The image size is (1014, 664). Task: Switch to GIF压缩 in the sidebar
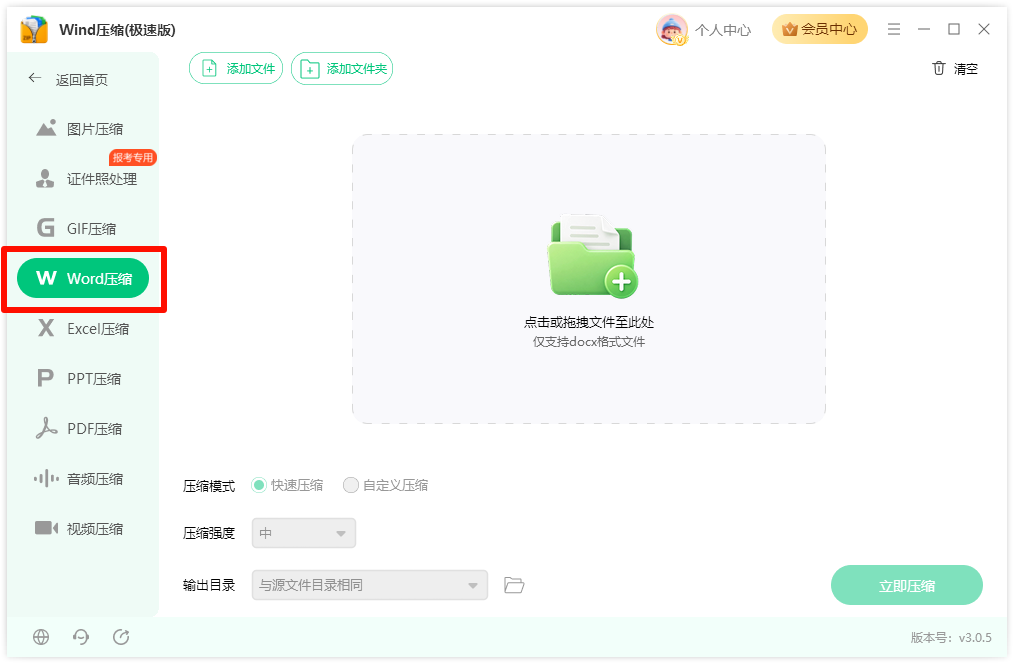coord(83,229)
